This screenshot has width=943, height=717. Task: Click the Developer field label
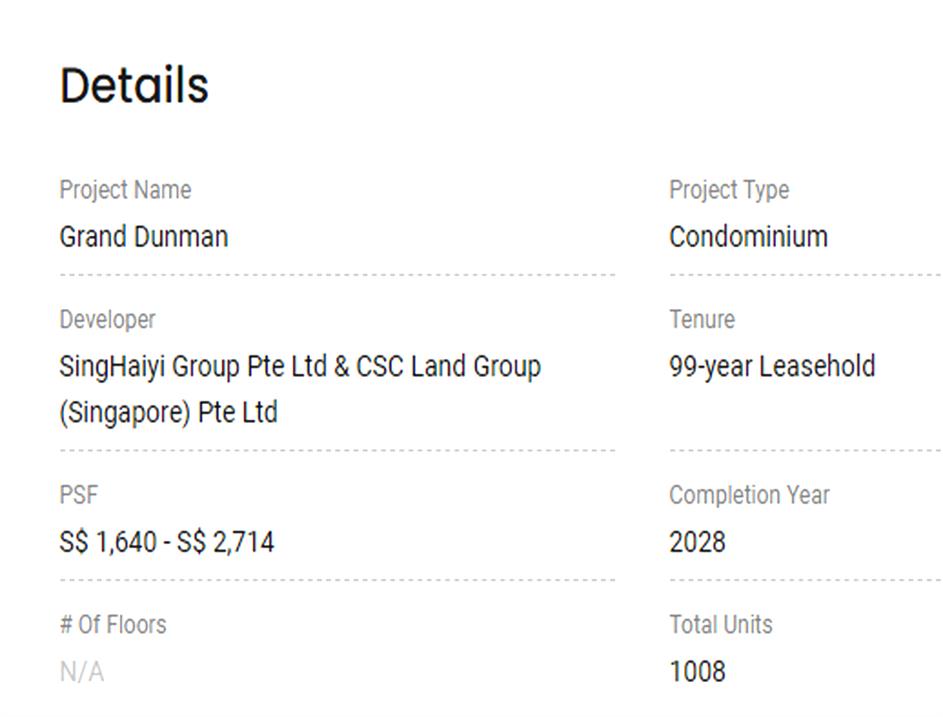coord(107,320)
